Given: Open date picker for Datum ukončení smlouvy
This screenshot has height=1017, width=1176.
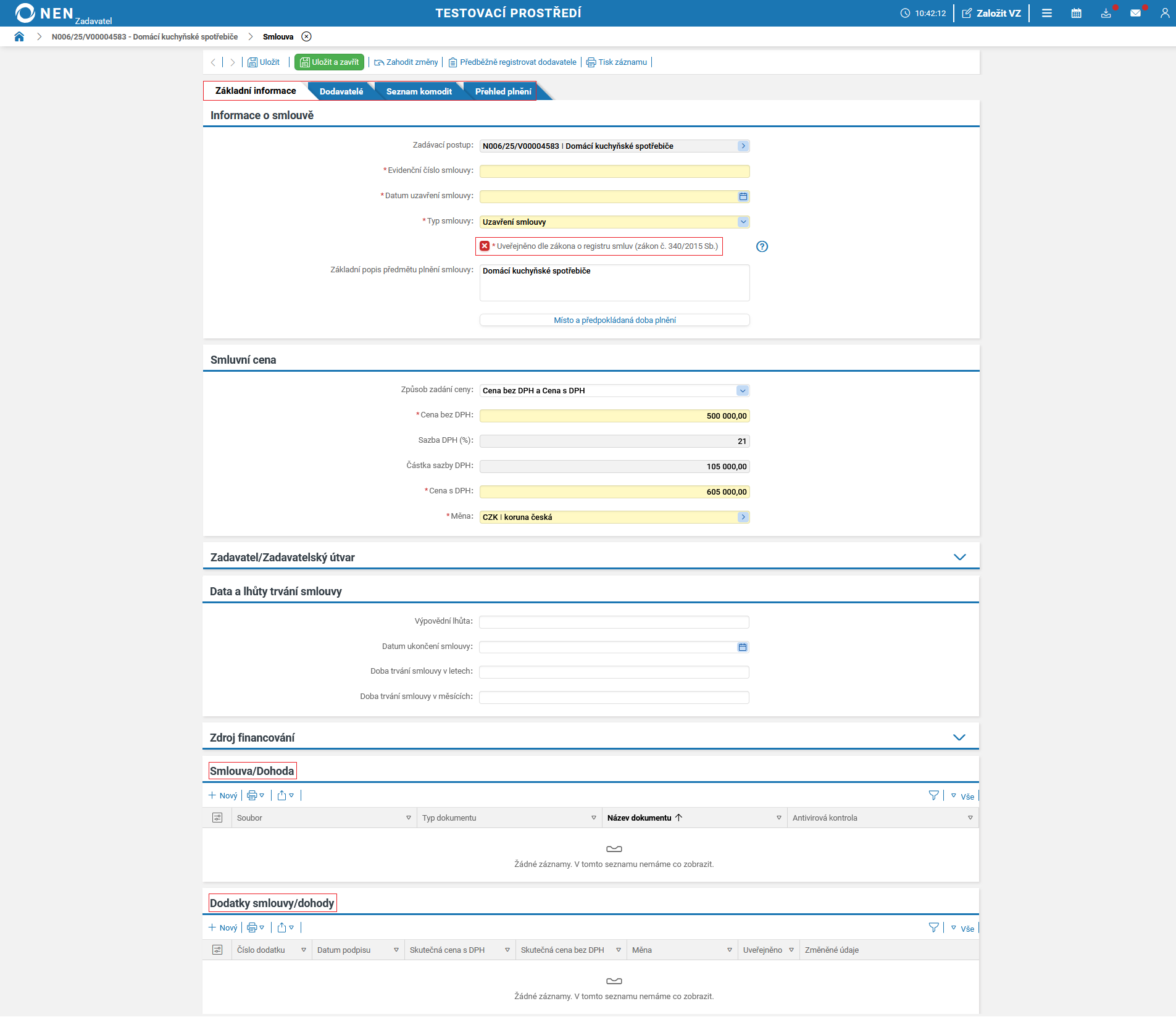Looking at the screenshot, I should click(x=743, y=647).
